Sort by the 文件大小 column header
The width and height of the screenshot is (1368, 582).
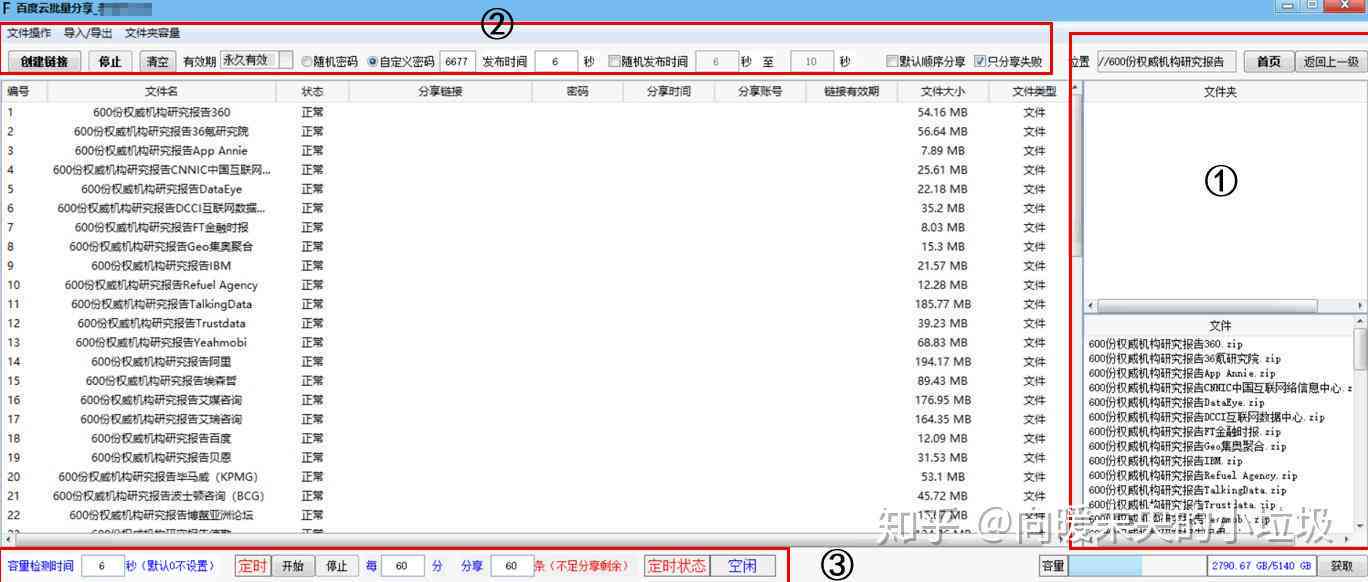(943, 91)
